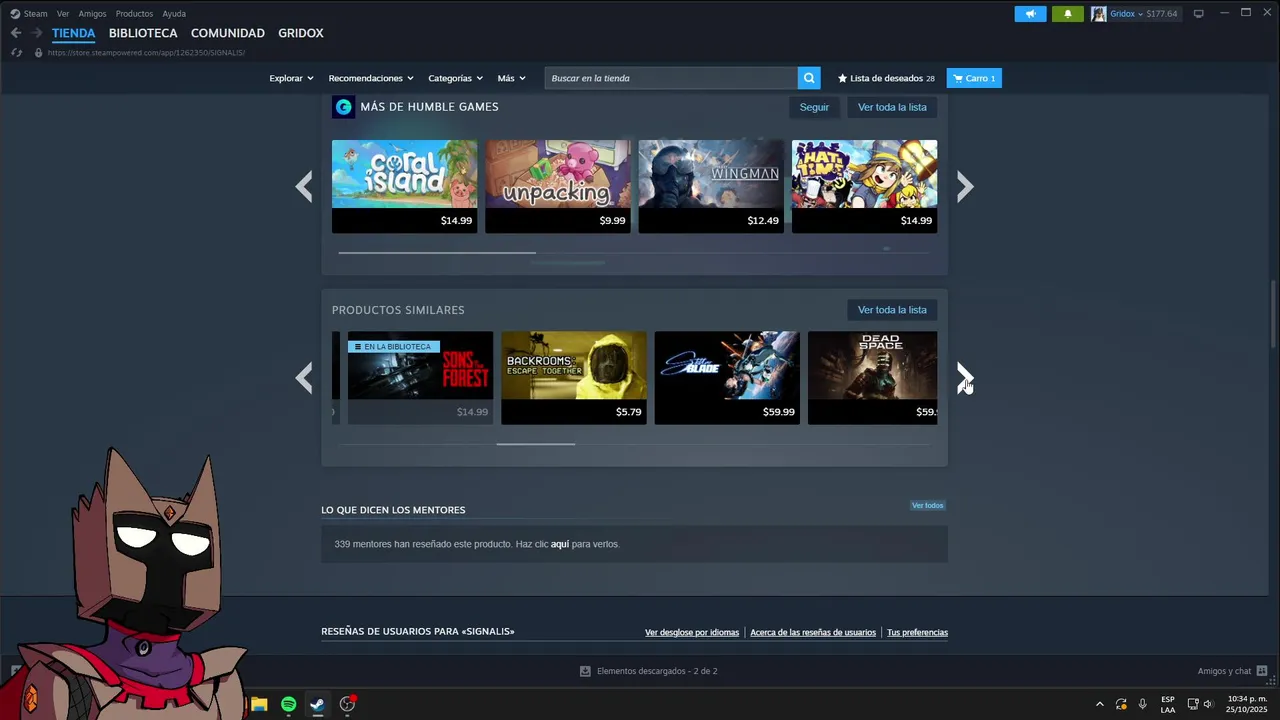
Task: Open Tus preferencias link
Action: [917, 632]
